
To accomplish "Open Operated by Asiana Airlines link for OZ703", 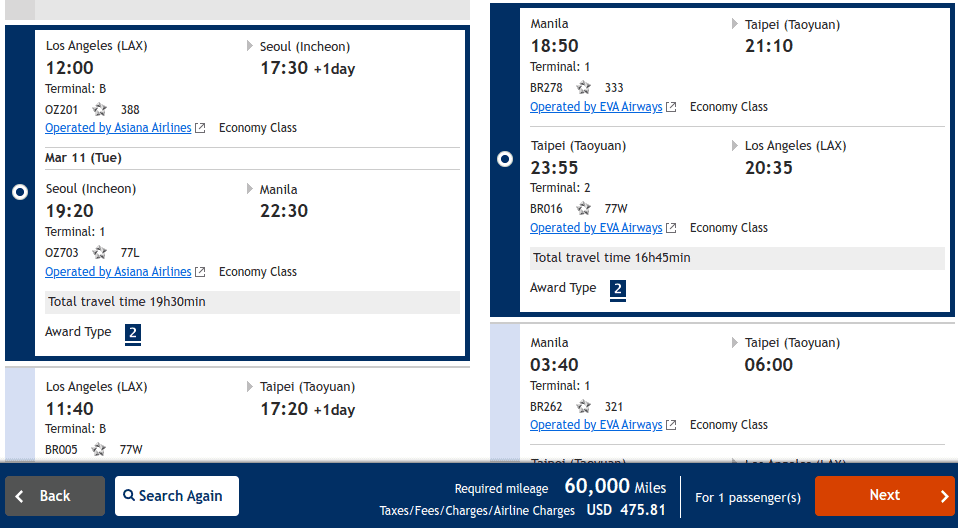I will pyautogui.click(x=118, y=272).
